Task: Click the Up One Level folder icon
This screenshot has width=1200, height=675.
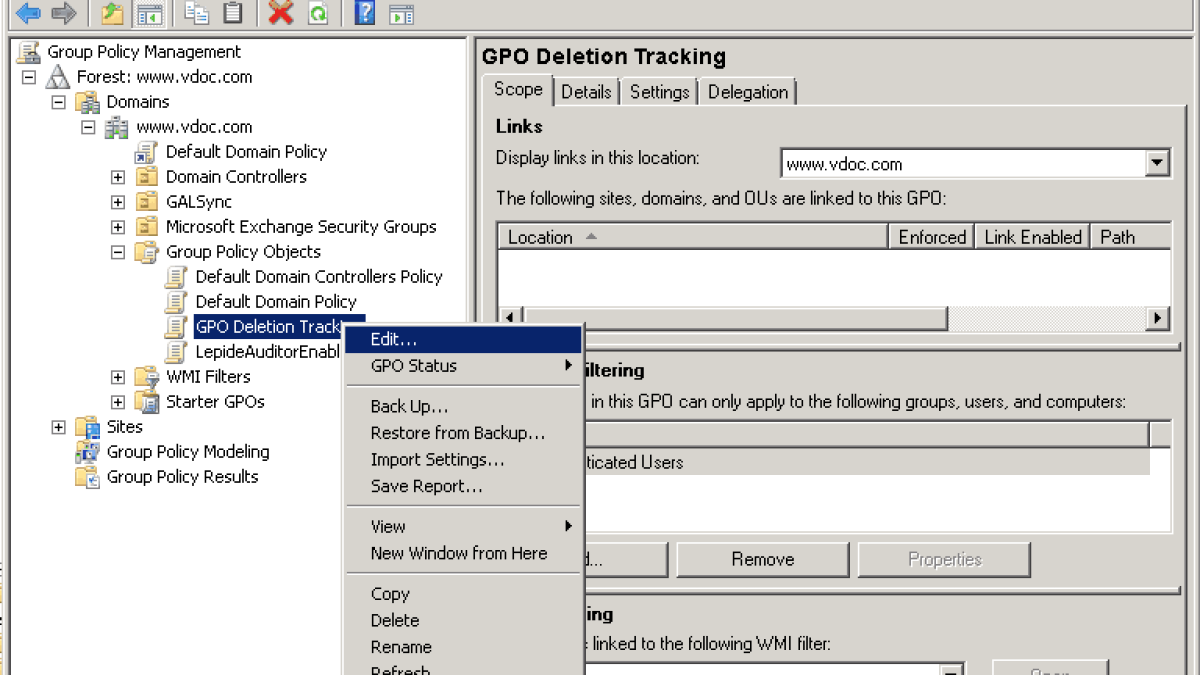Action: point(113,13)
